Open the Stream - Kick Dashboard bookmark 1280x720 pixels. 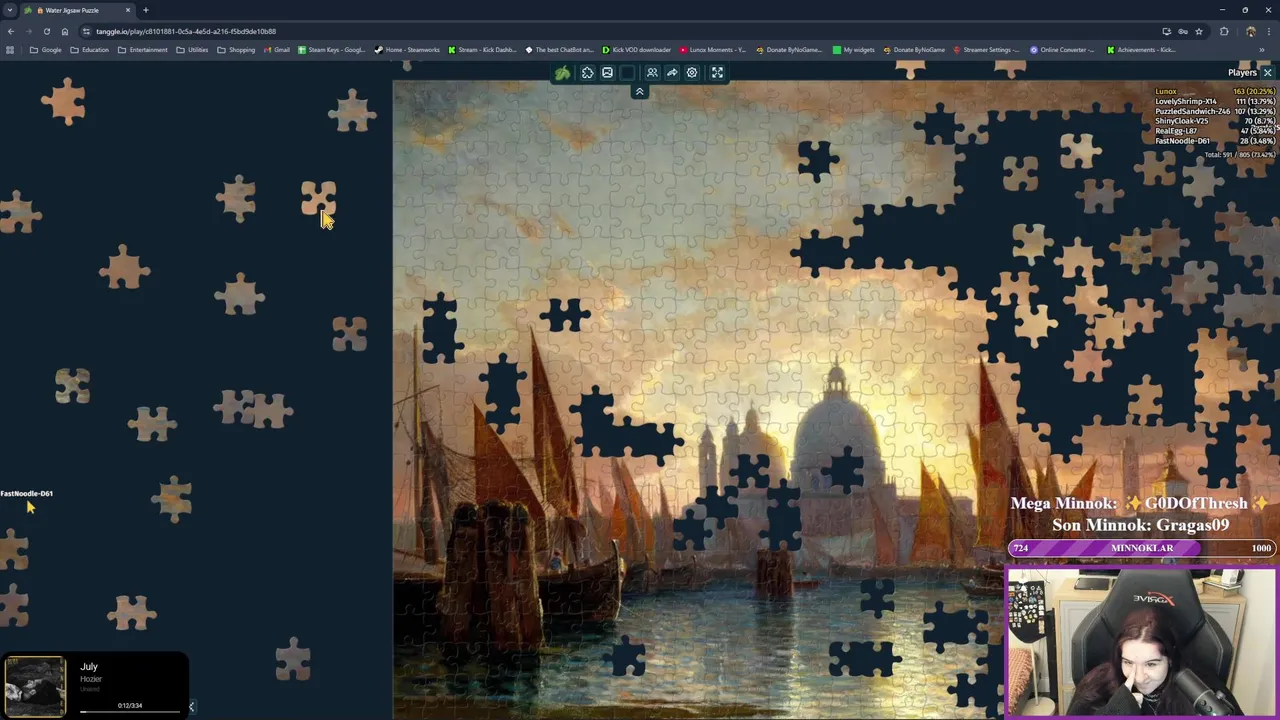pyautogui.click(x=482, y=49)
